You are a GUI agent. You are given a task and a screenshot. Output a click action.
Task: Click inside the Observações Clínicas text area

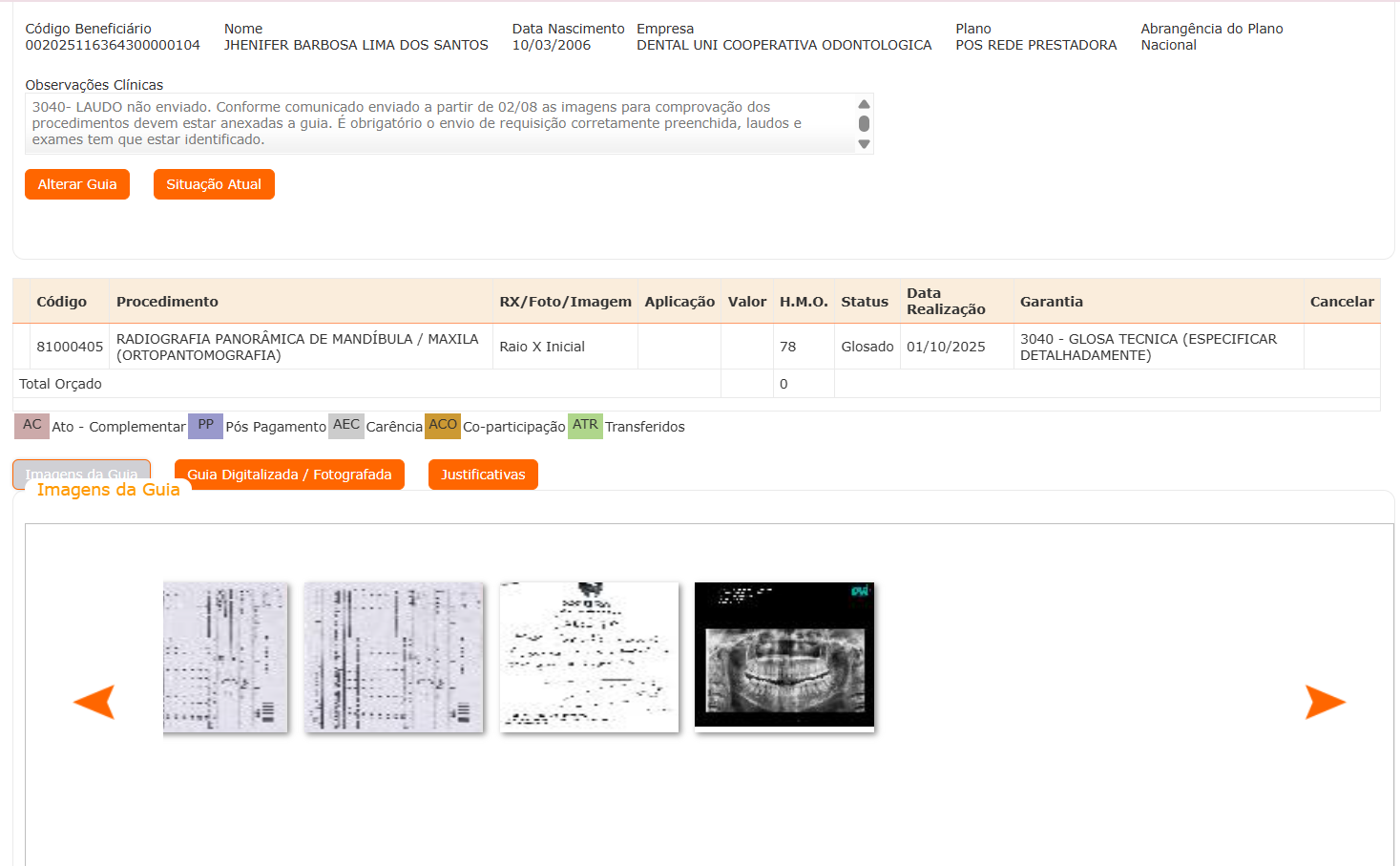pyautogui.click(x=440, y=123)
